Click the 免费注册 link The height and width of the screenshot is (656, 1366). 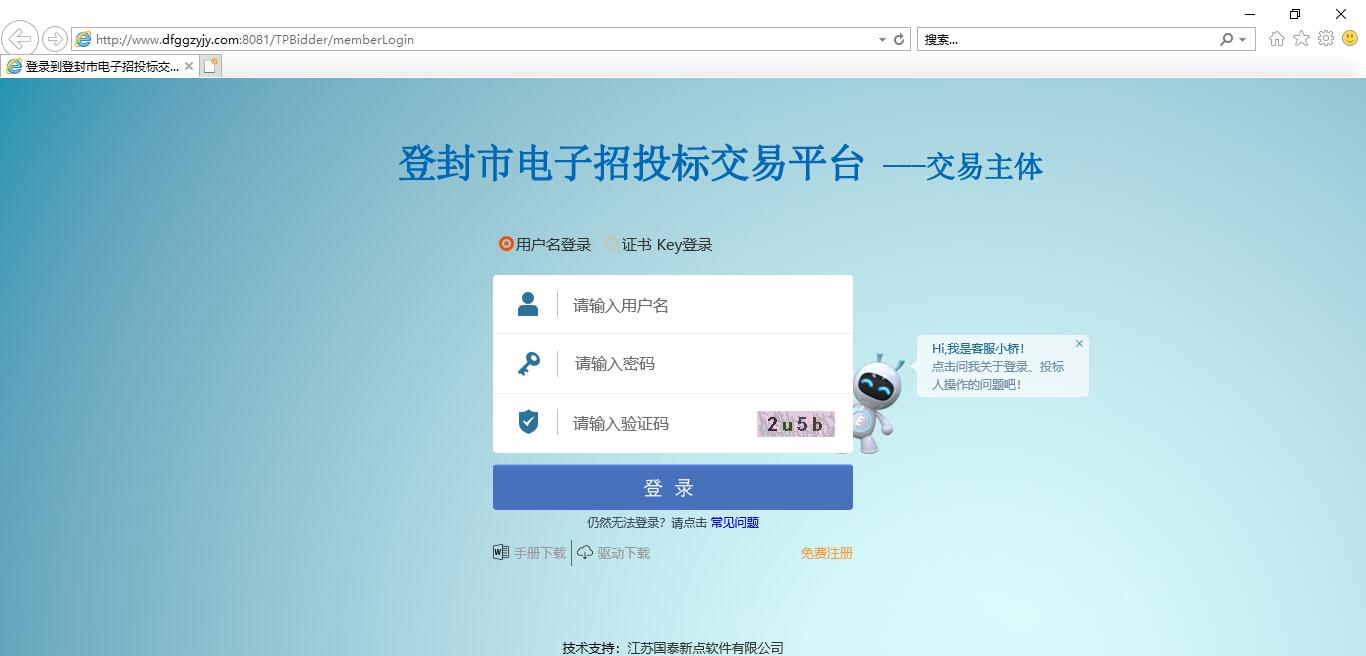coord(826,553)
